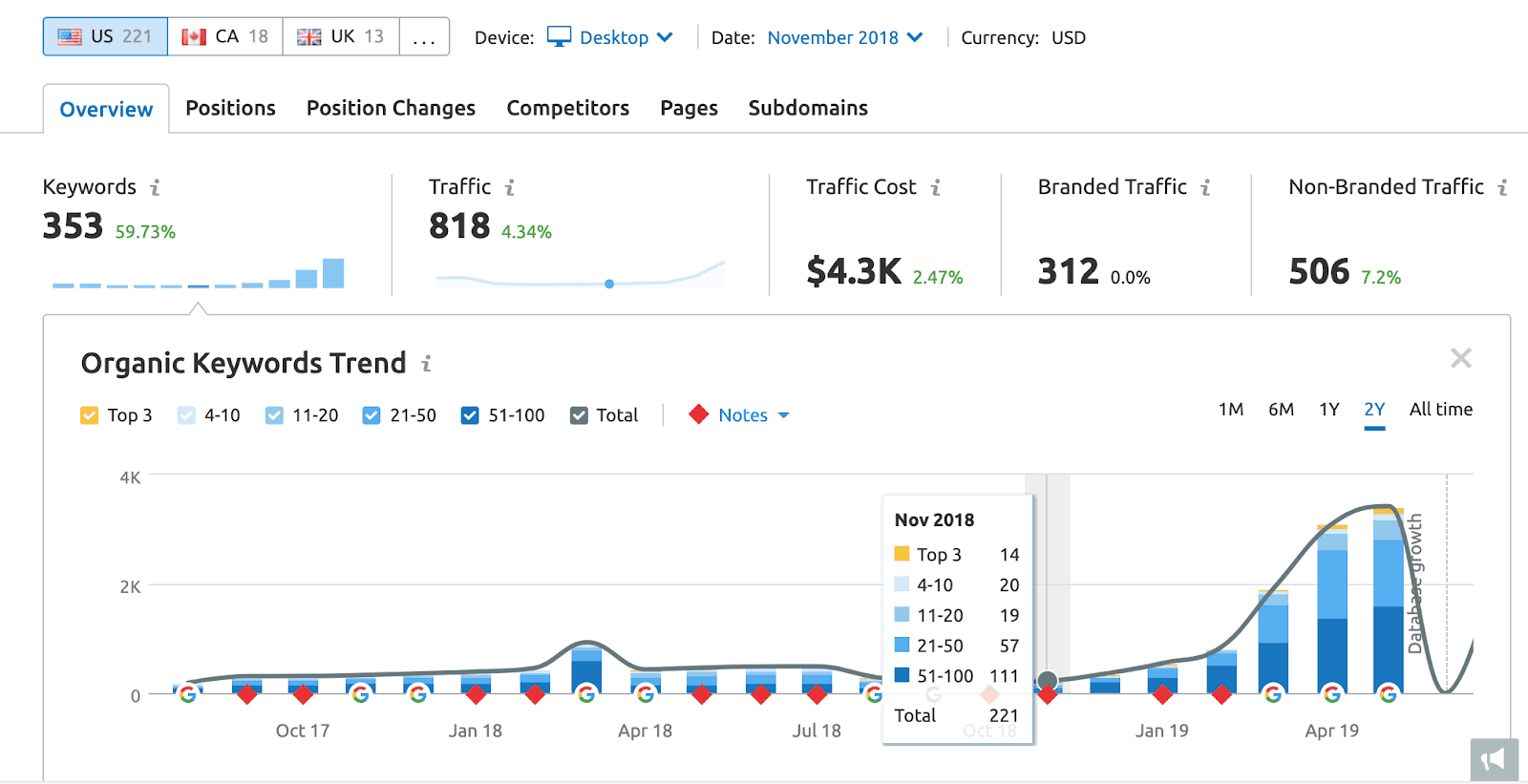Click the Branded Traffic info icon
Viewport: 1528px width, 784px height.
pos(1206,187)
